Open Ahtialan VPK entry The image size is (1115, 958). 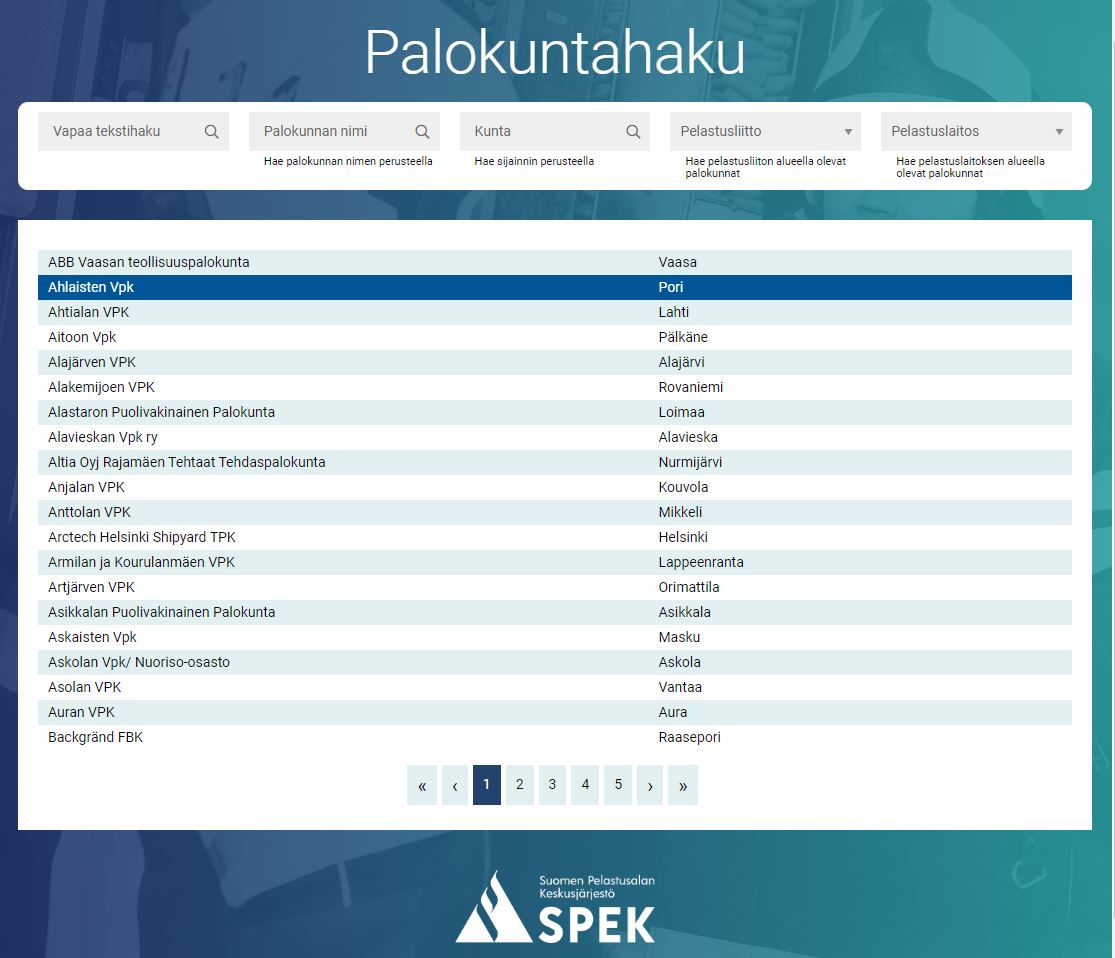click(555, 312)
